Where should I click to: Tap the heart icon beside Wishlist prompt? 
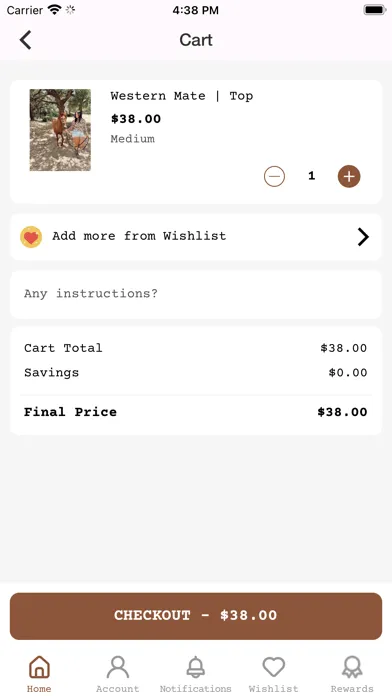(x=31, y=237)
